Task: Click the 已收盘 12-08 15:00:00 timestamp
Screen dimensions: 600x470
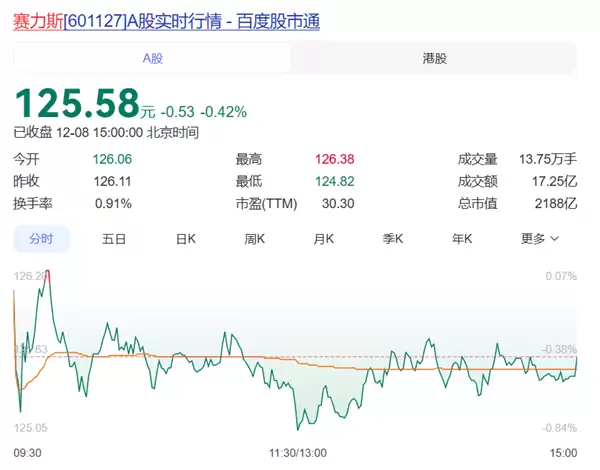Action: point(106,133)
